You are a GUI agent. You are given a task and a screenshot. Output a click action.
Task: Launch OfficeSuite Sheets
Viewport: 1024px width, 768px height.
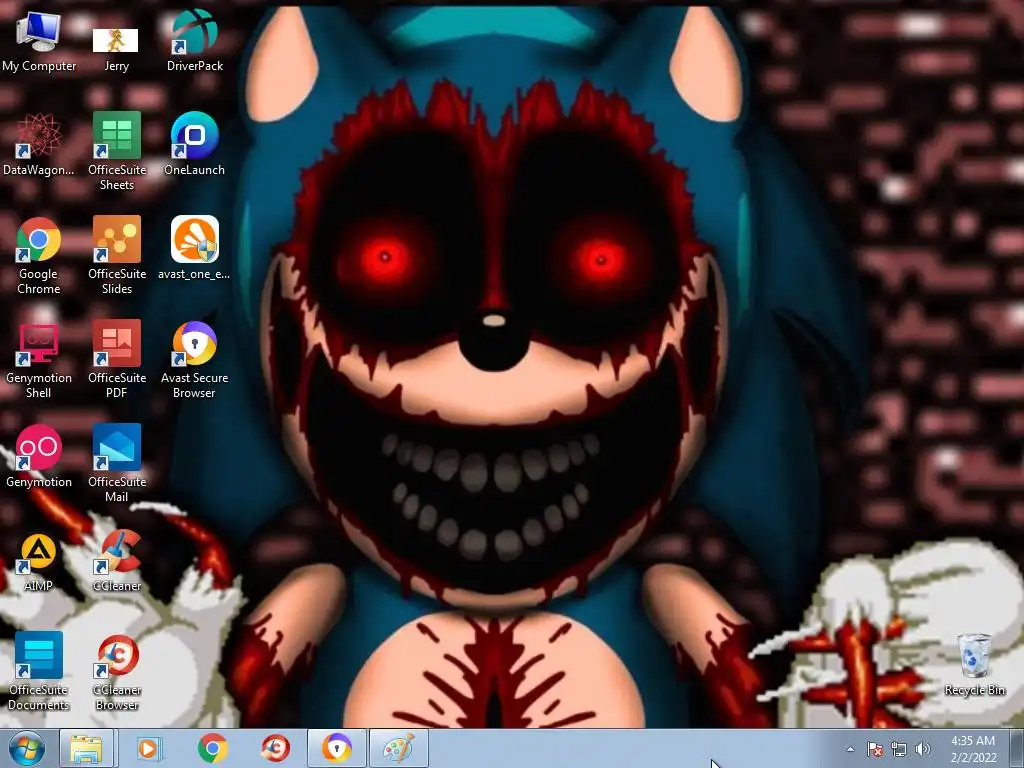[x=117, y=152]
